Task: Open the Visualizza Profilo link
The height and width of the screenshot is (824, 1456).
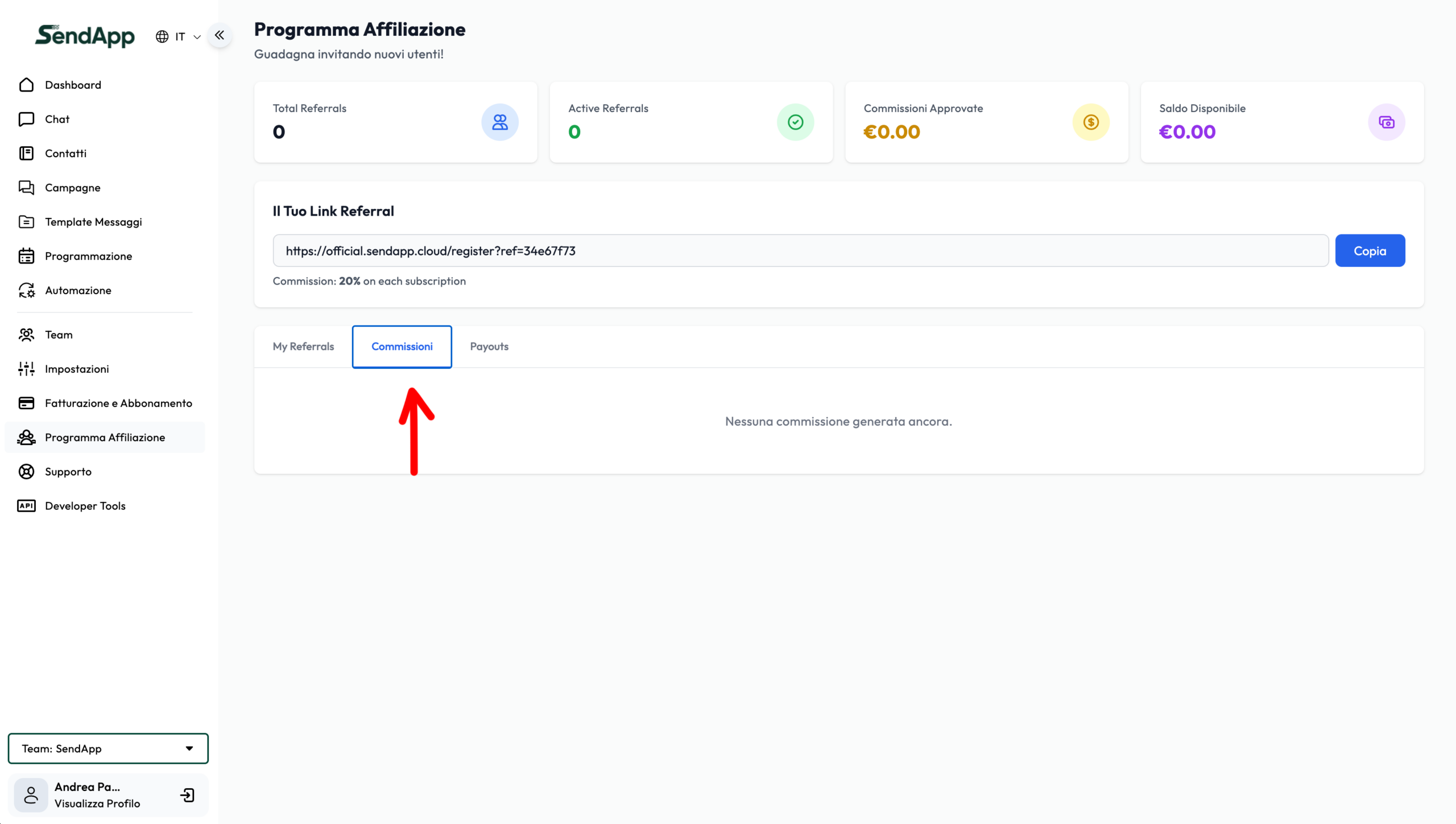Action: [97, 804]
